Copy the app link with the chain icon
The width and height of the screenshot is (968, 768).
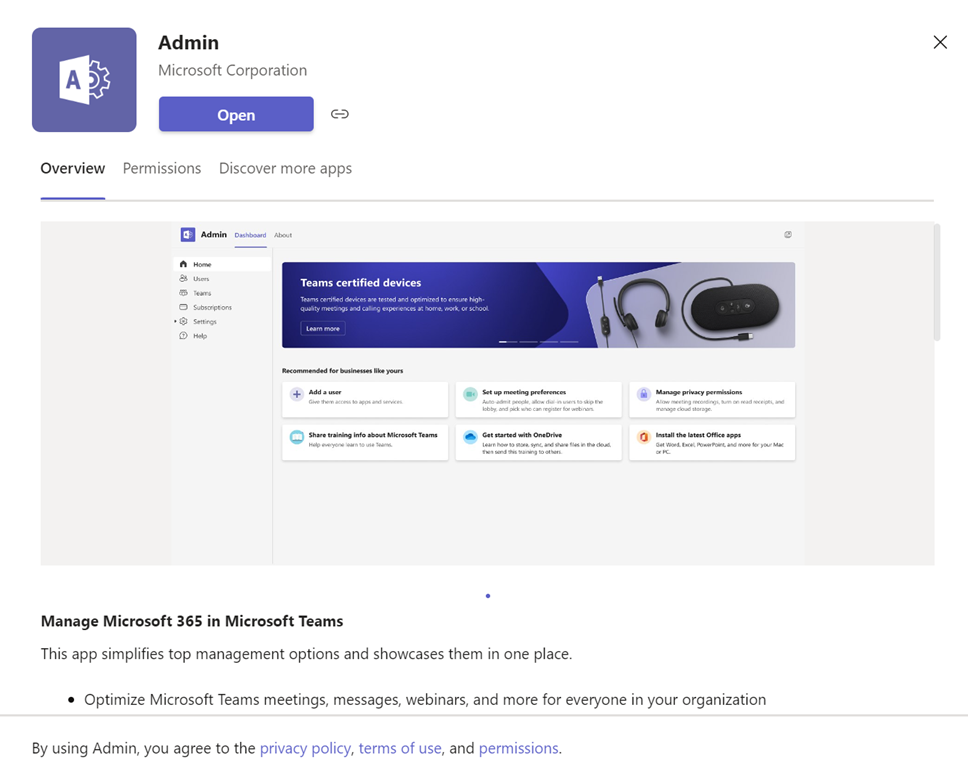click(x=340, y=114)
